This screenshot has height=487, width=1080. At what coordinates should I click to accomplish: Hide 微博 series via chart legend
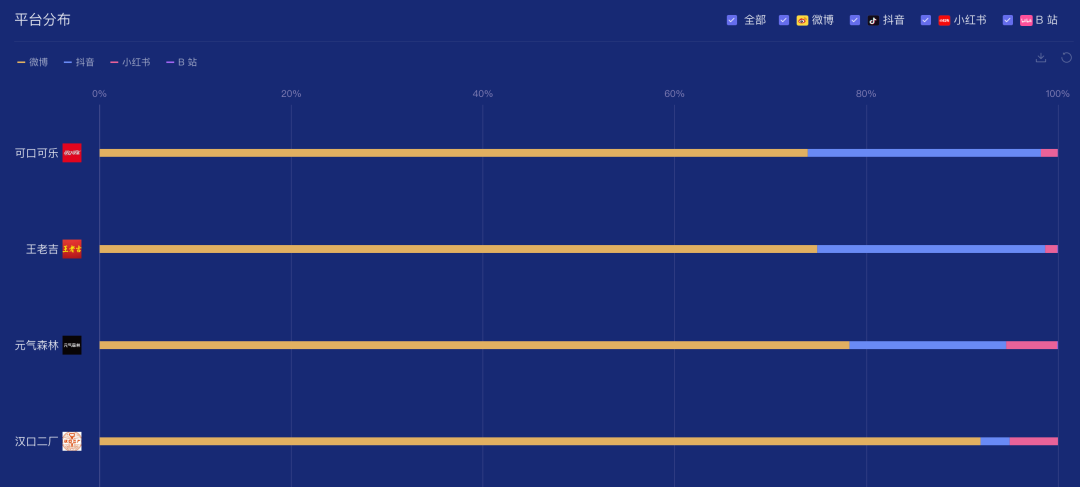click(32, 62)
